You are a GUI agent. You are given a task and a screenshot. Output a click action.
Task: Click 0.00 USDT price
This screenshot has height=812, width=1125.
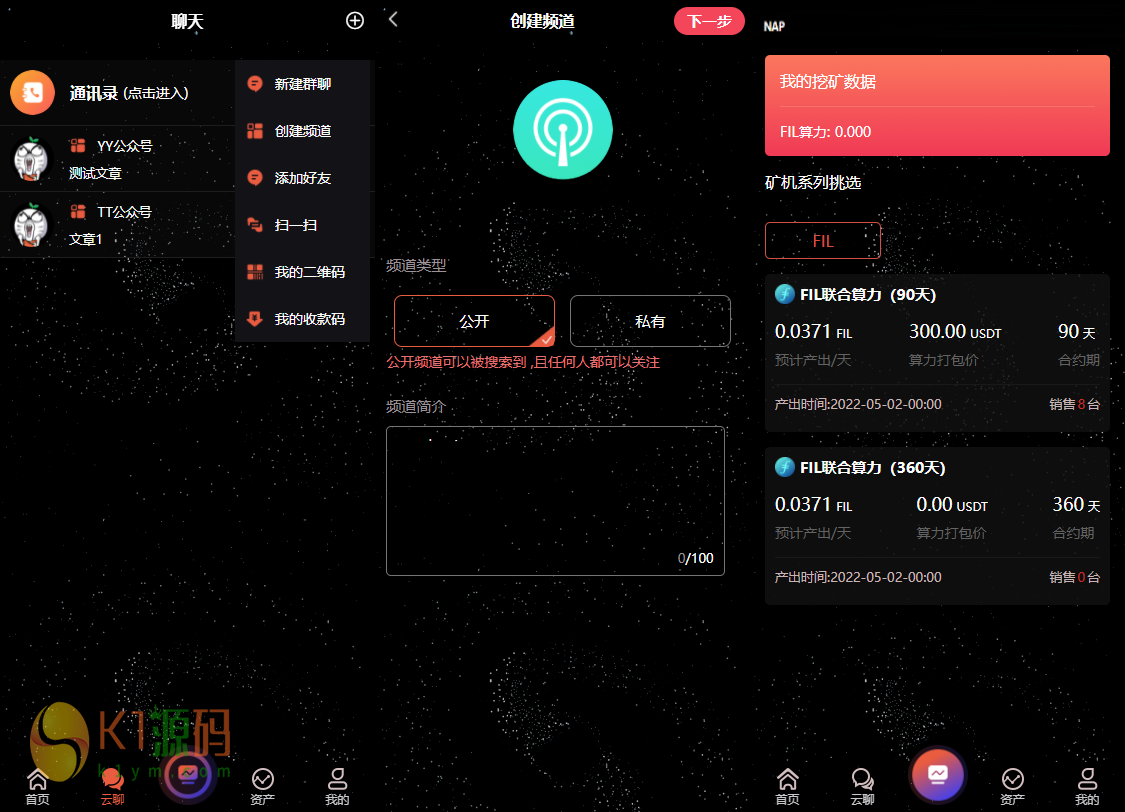(952, 504)
